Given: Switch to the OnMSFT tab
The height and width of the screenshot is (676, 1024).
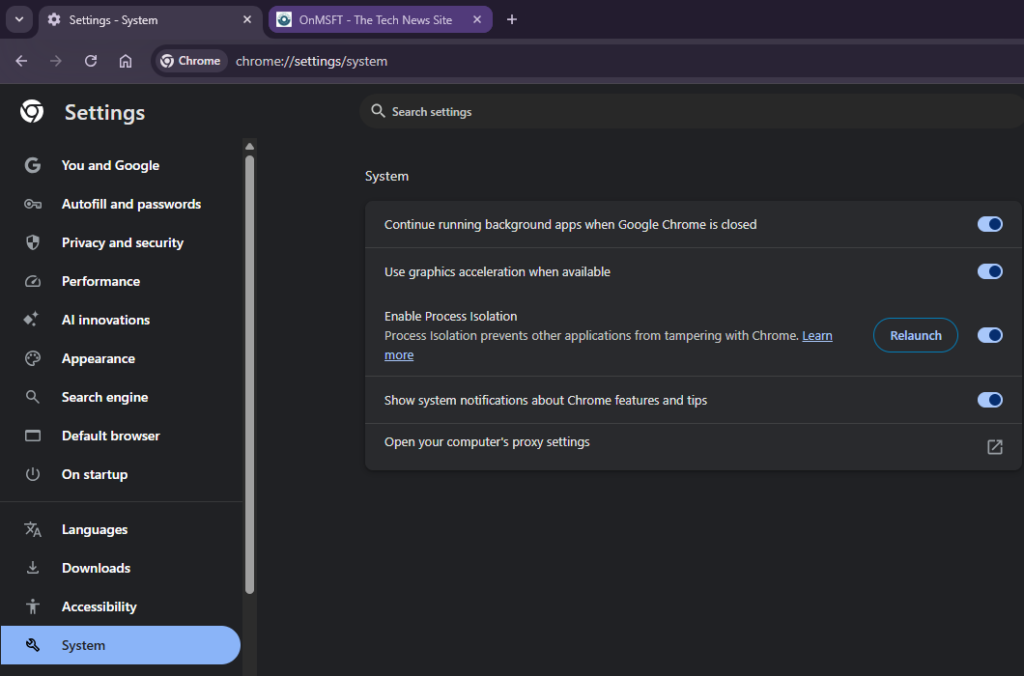Looking at the screenshot, I should tap(375, 20).
